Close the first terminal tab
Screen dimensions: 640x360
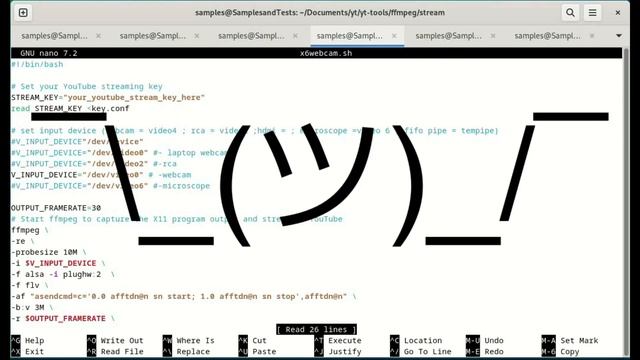pyautogui.click(x=98, y=36)
